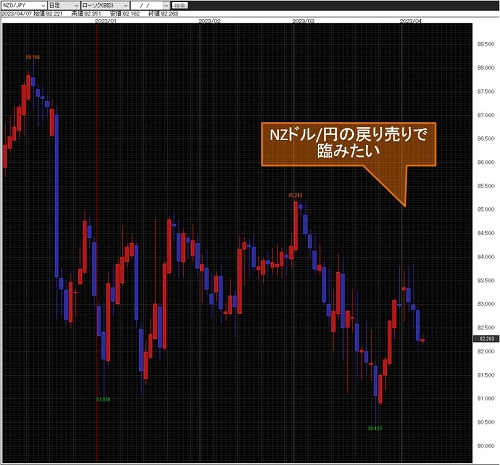Click the small button right of date field
This screenshot has width=500, height=465.
pyautogui.click(x=180, y=6)
